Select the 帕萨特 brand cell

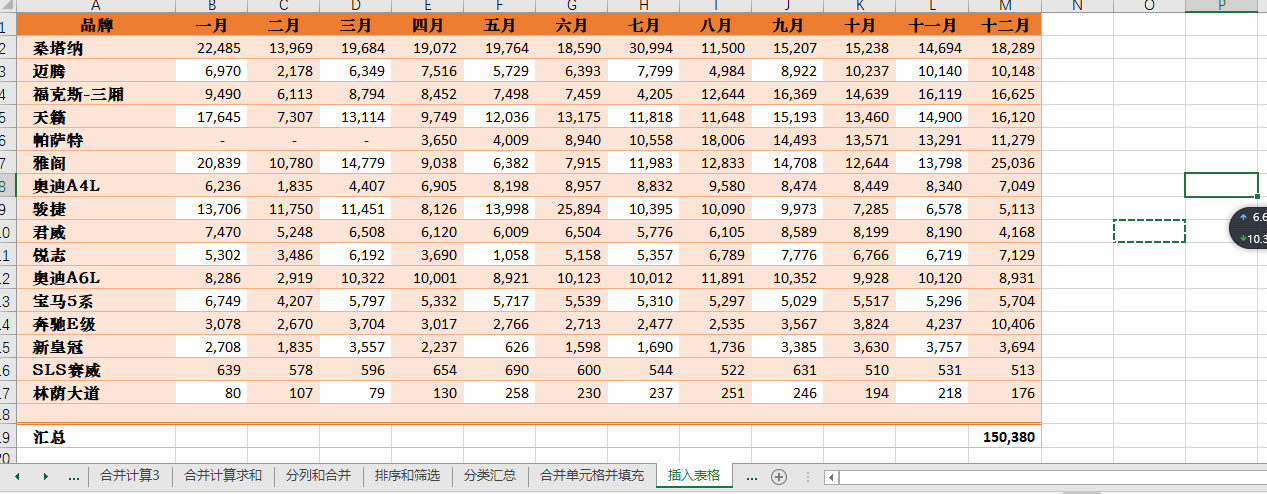(96, 140)
